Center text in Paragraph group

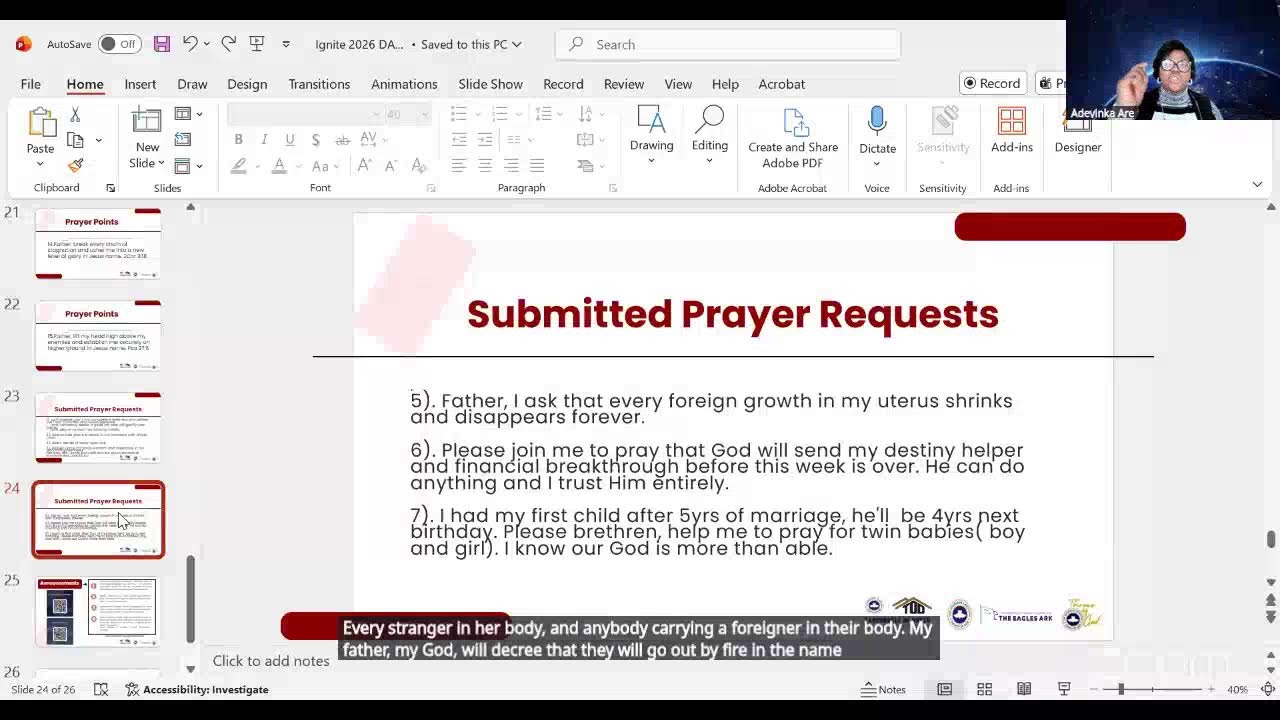(x=484, y=165)
